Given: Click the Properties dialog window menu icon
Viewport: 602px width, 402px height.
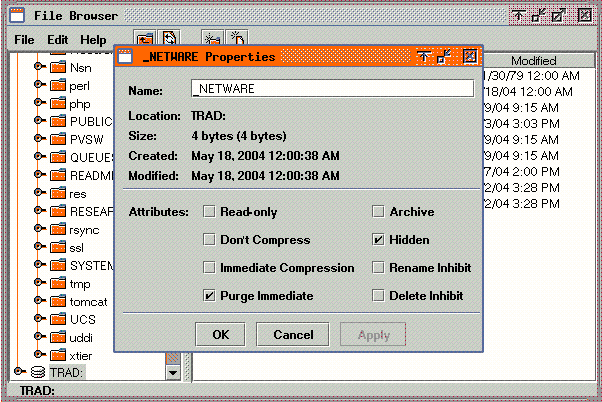Looking at the screenshot, I should coord(125,56).
